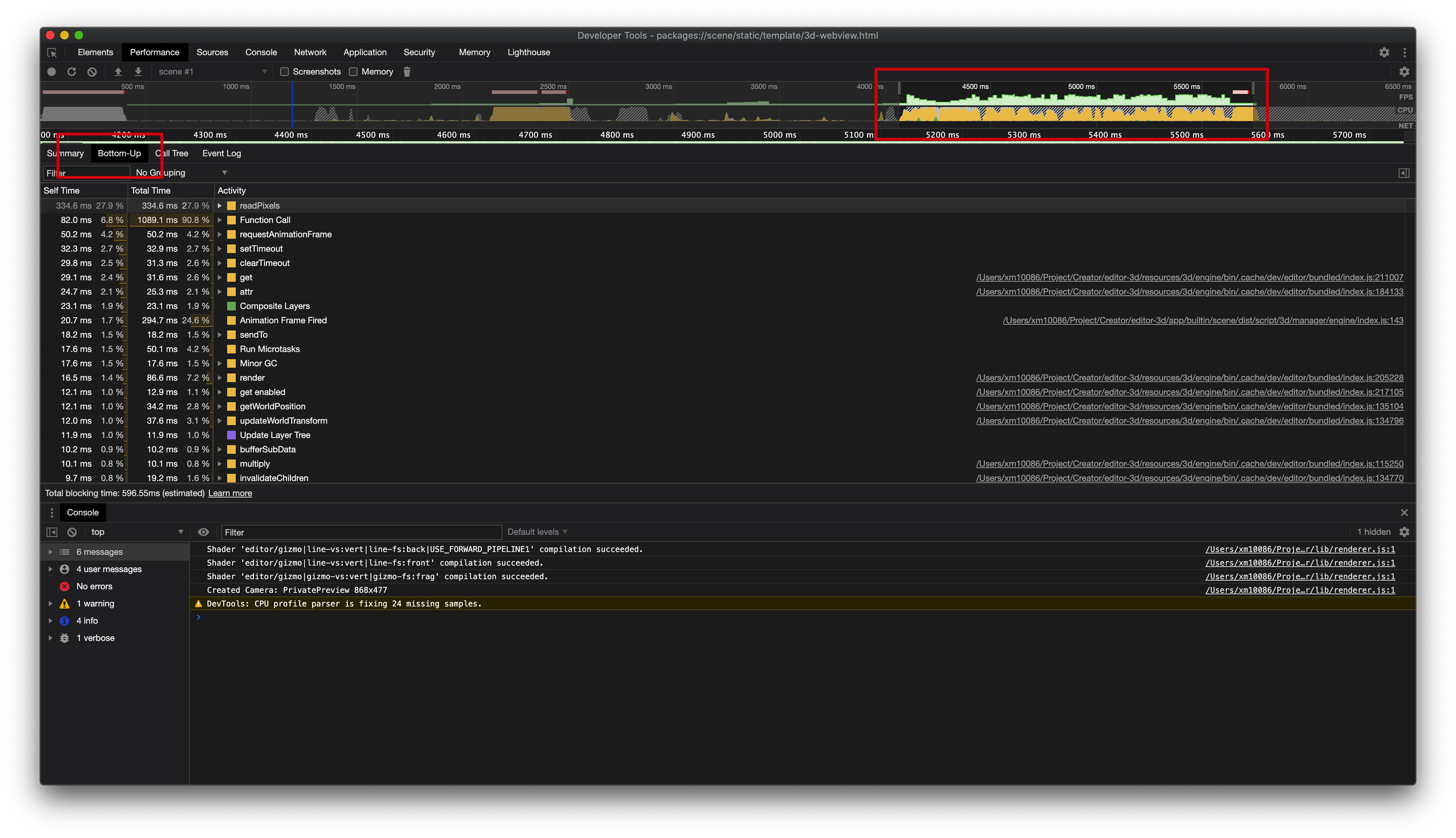
Task: Click the save profile download icon
Action: click(138, 72)
